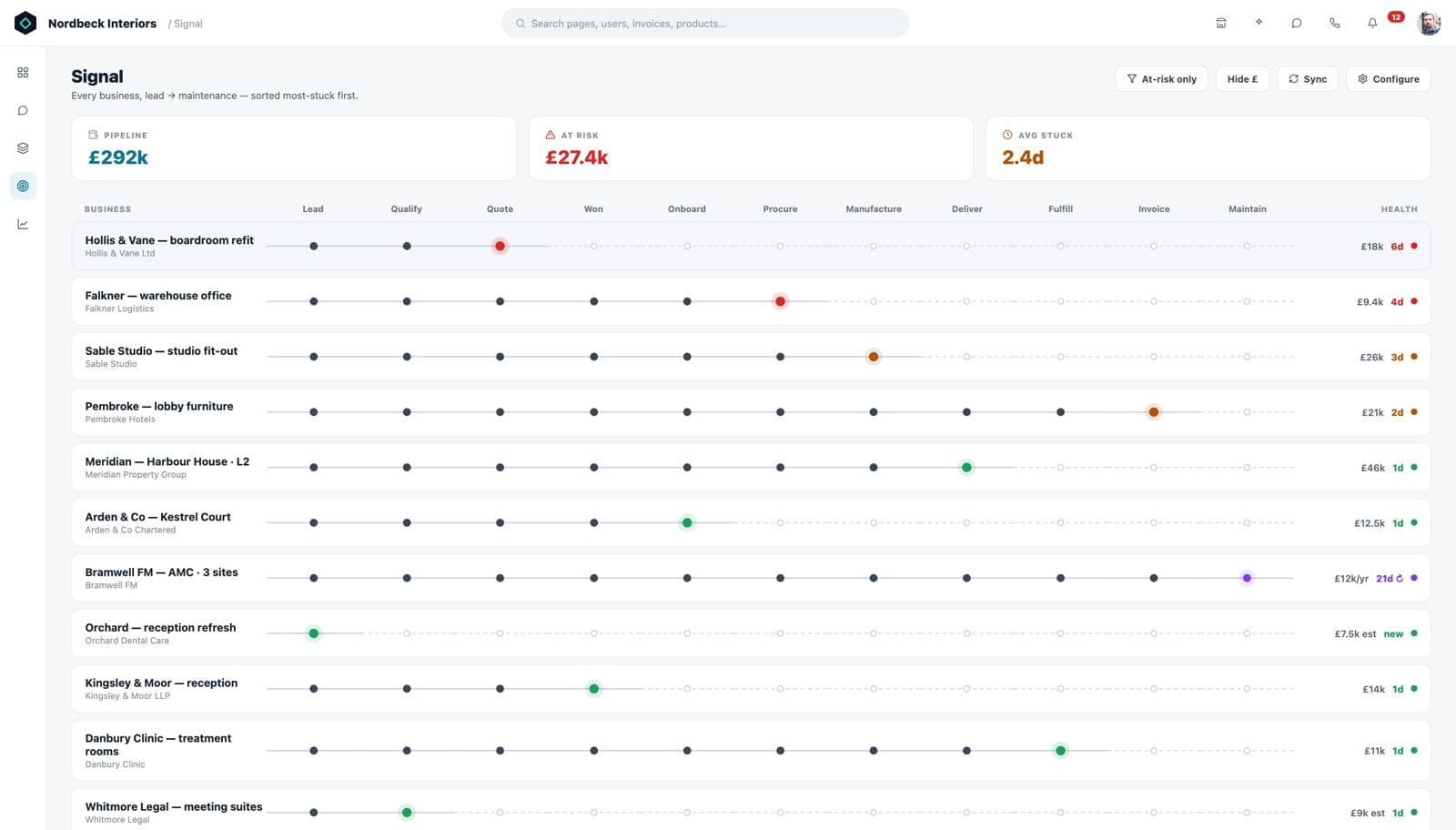This screenshot has width=1456, height=830.
Task: Click the Pipeline £292k card
Action: click(x=294, y=148)
